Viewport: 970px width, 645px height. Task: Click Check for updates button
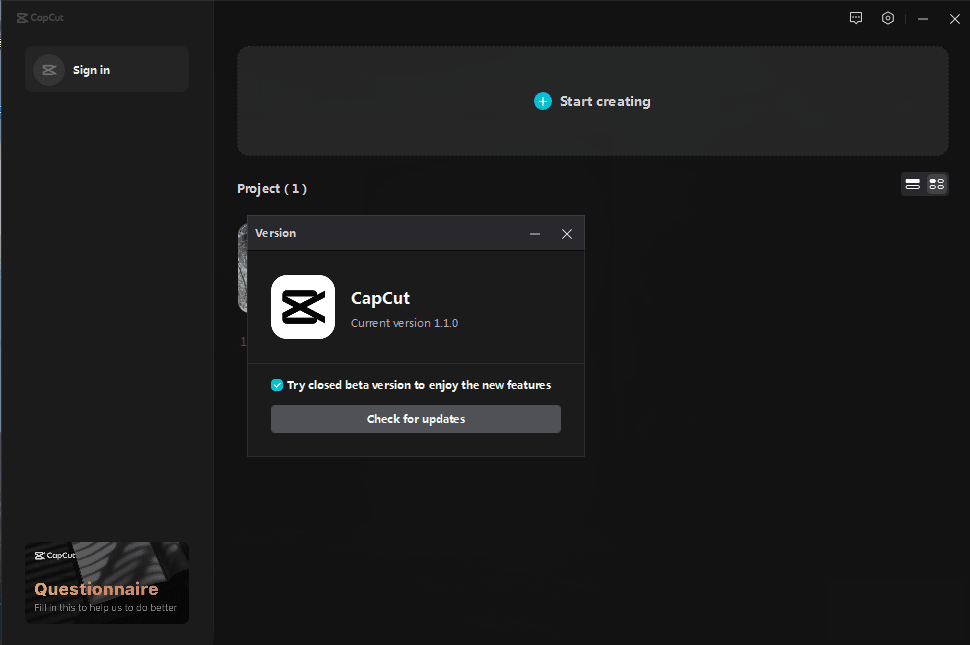416,419
